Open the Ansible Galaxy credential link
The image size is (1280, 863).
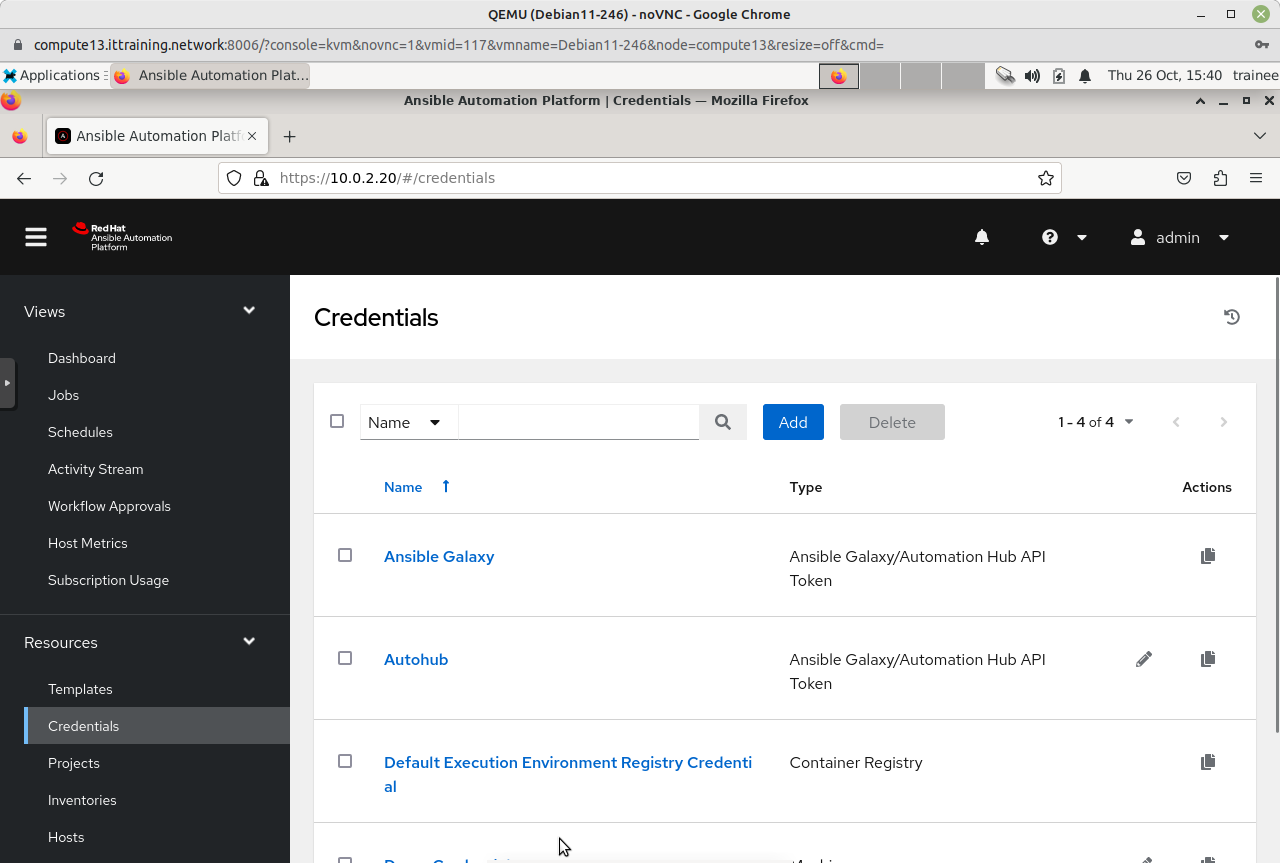coord(439,556)
